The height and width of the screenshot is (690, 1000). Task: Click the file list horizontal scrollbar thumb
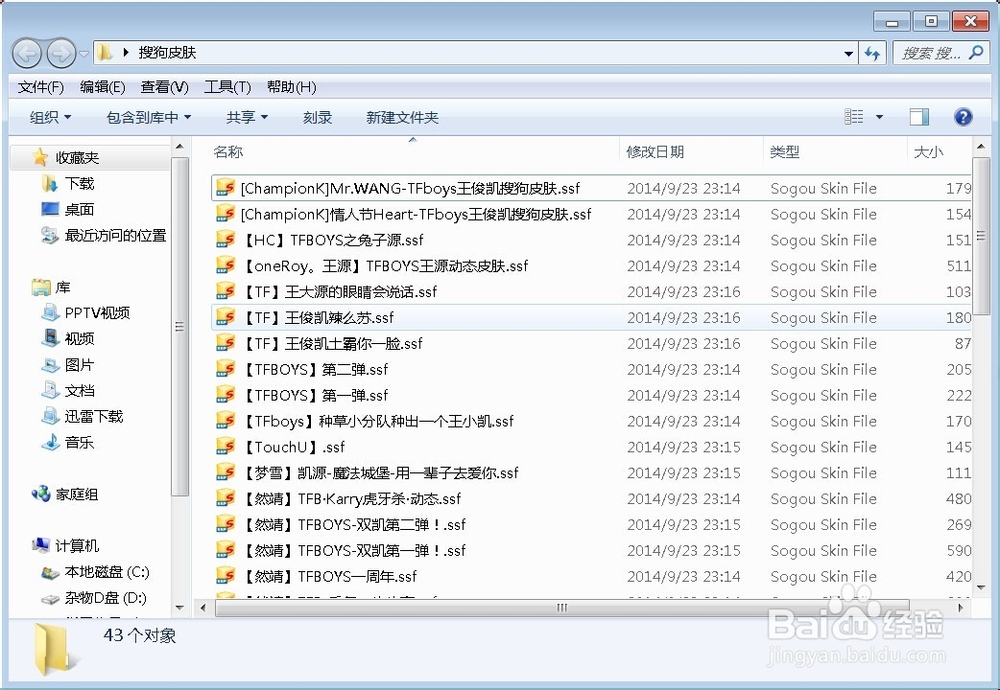(x=562, y=608)
